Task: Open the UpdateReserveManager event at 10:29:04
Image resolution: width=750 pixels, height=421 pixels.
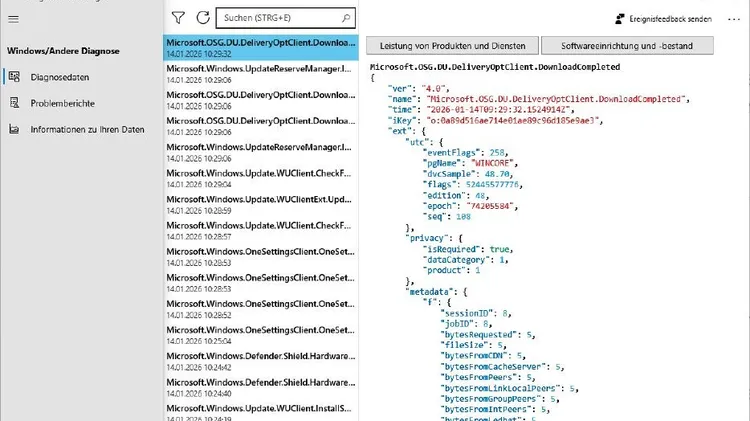Action: click(258, 152)
